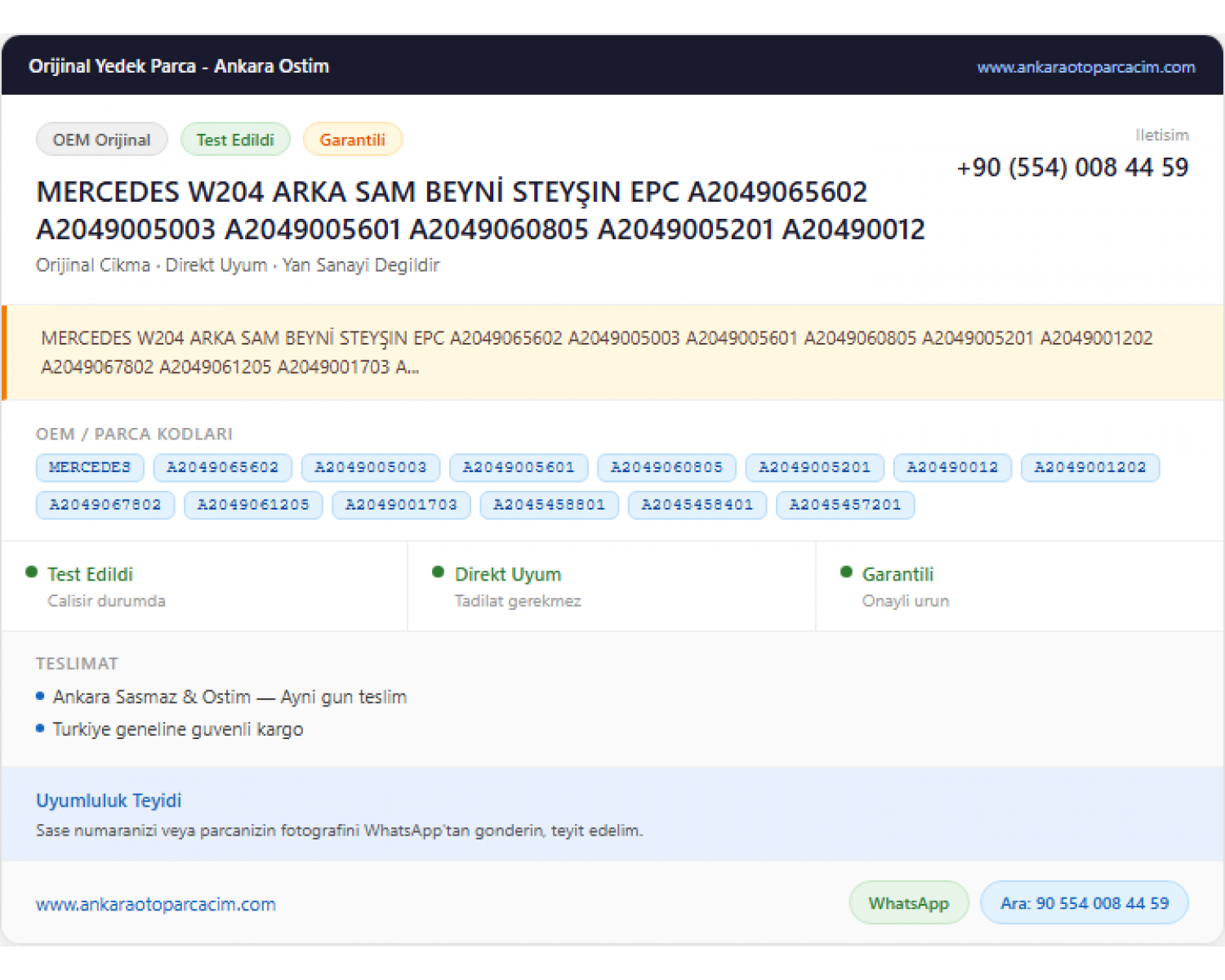The image size is (1225, 980).
Task: Select the green Test Edildi tag
Action: point(235,140)
